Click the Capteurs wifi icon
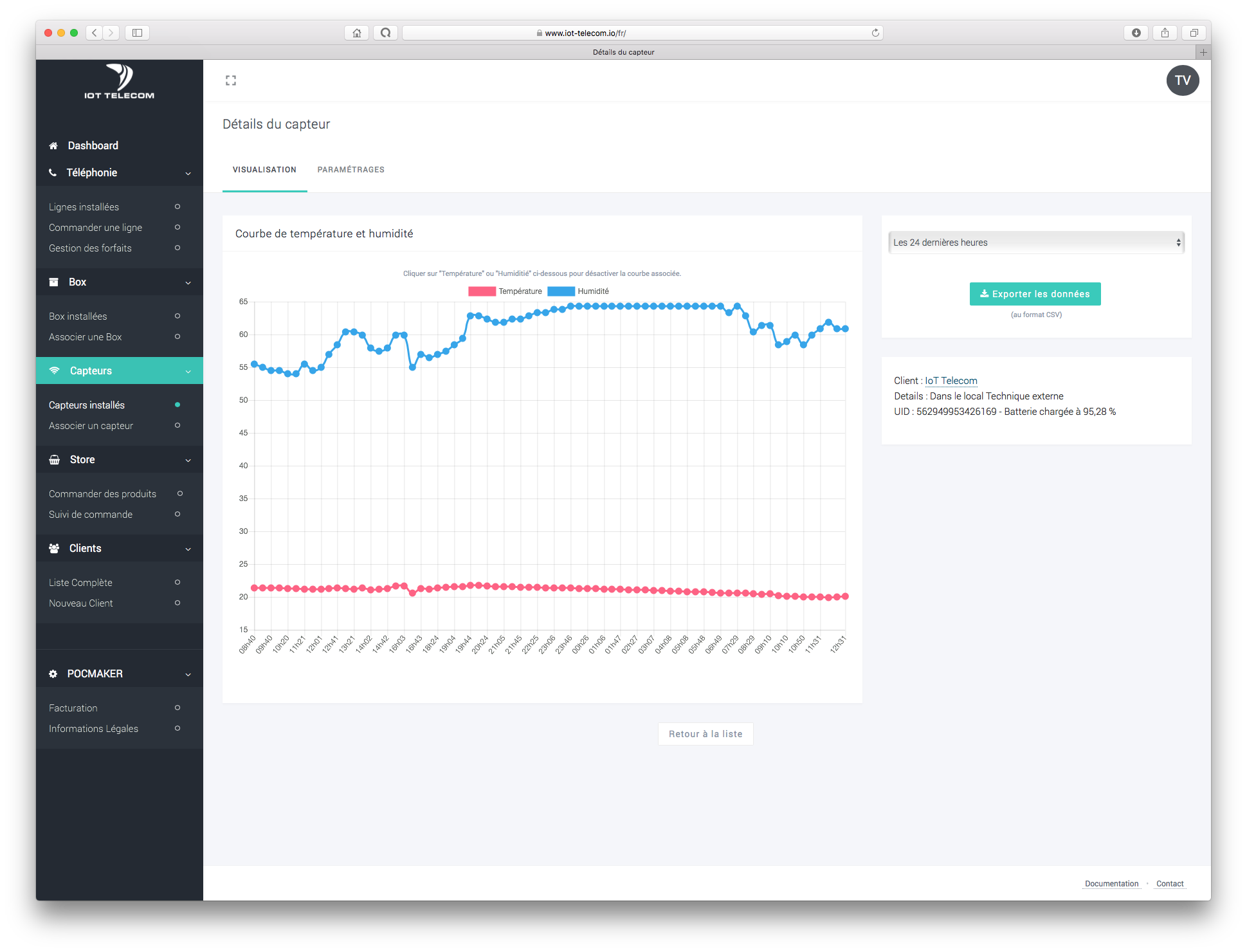 55,370
